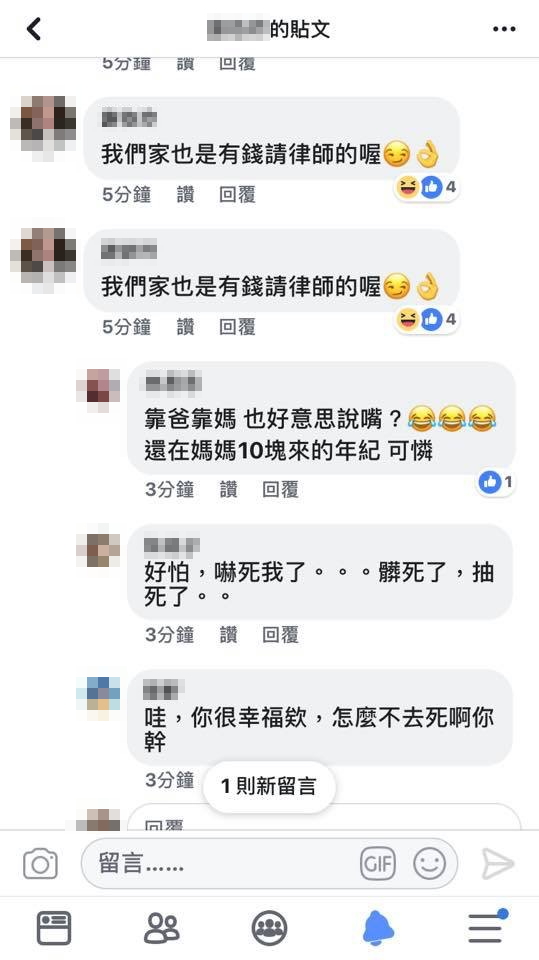View reactions count 4 on first comment
Image resolution: width=539 pixels, height=960 pixels.
click(x=427, y=187)
